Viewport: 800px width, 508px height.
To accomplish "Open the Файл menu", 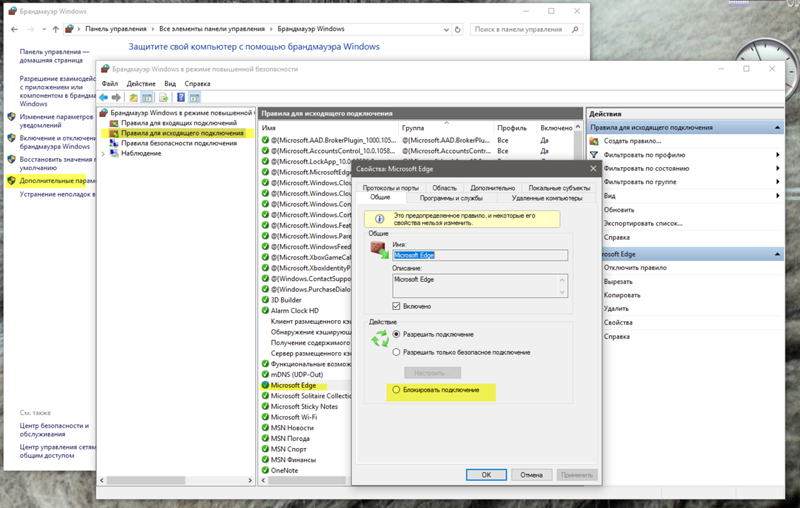I will point(110,84).
